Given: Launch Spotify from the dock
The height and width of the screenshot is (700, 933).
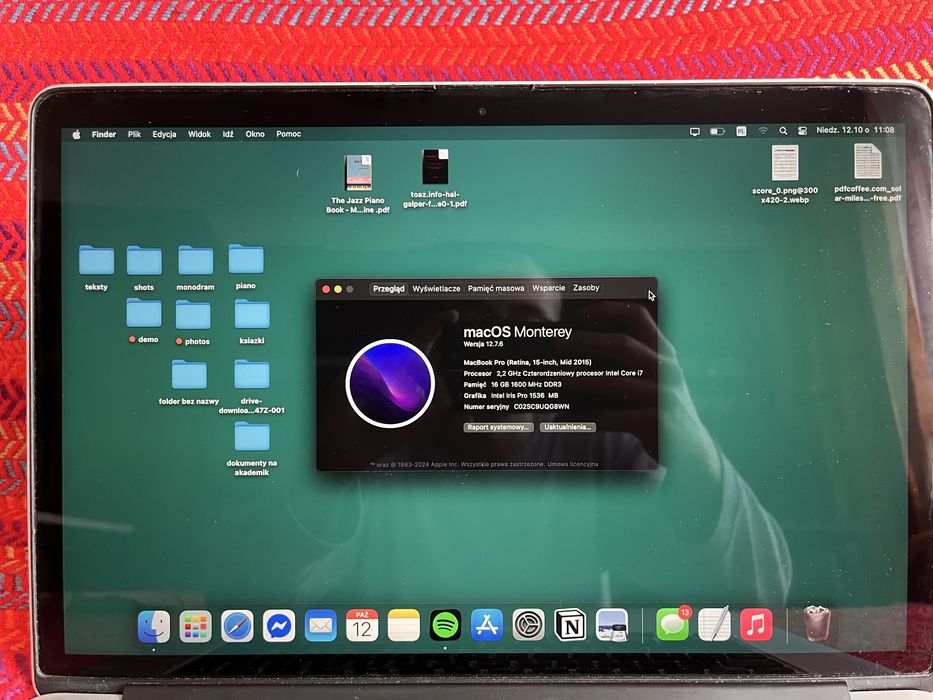Looking at the screenshot, I should tap(445, 625).
